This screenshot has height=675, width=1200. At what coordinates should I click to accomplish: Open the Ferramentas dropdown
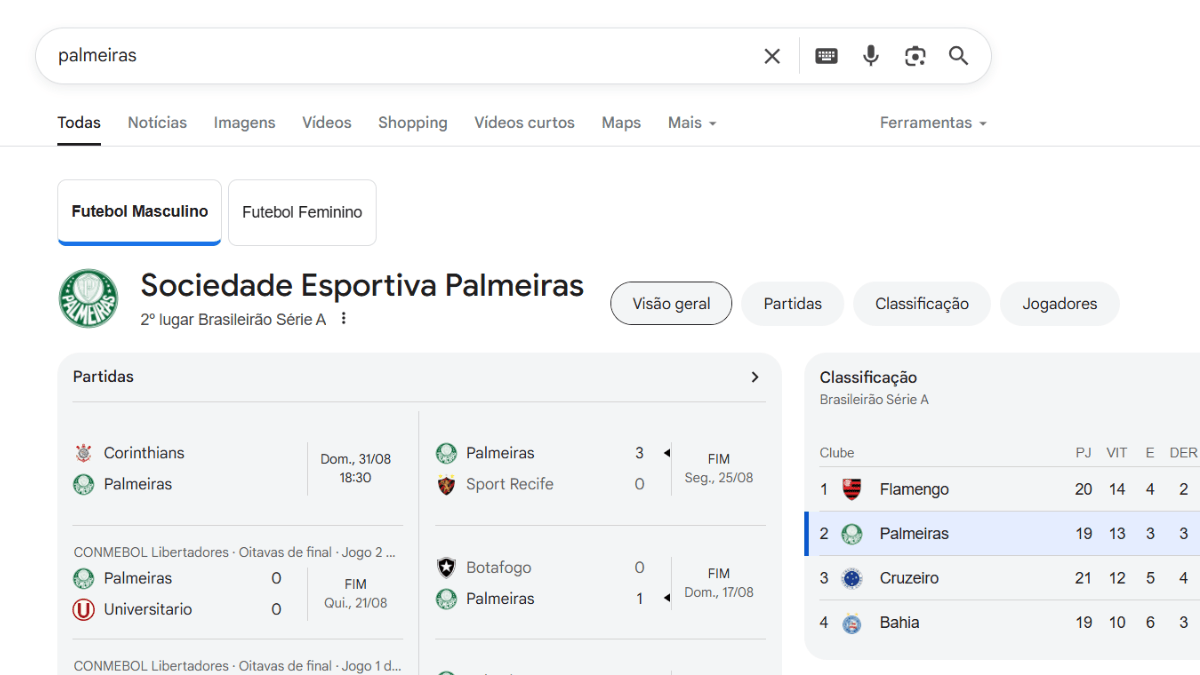click(x=933, y=123)
